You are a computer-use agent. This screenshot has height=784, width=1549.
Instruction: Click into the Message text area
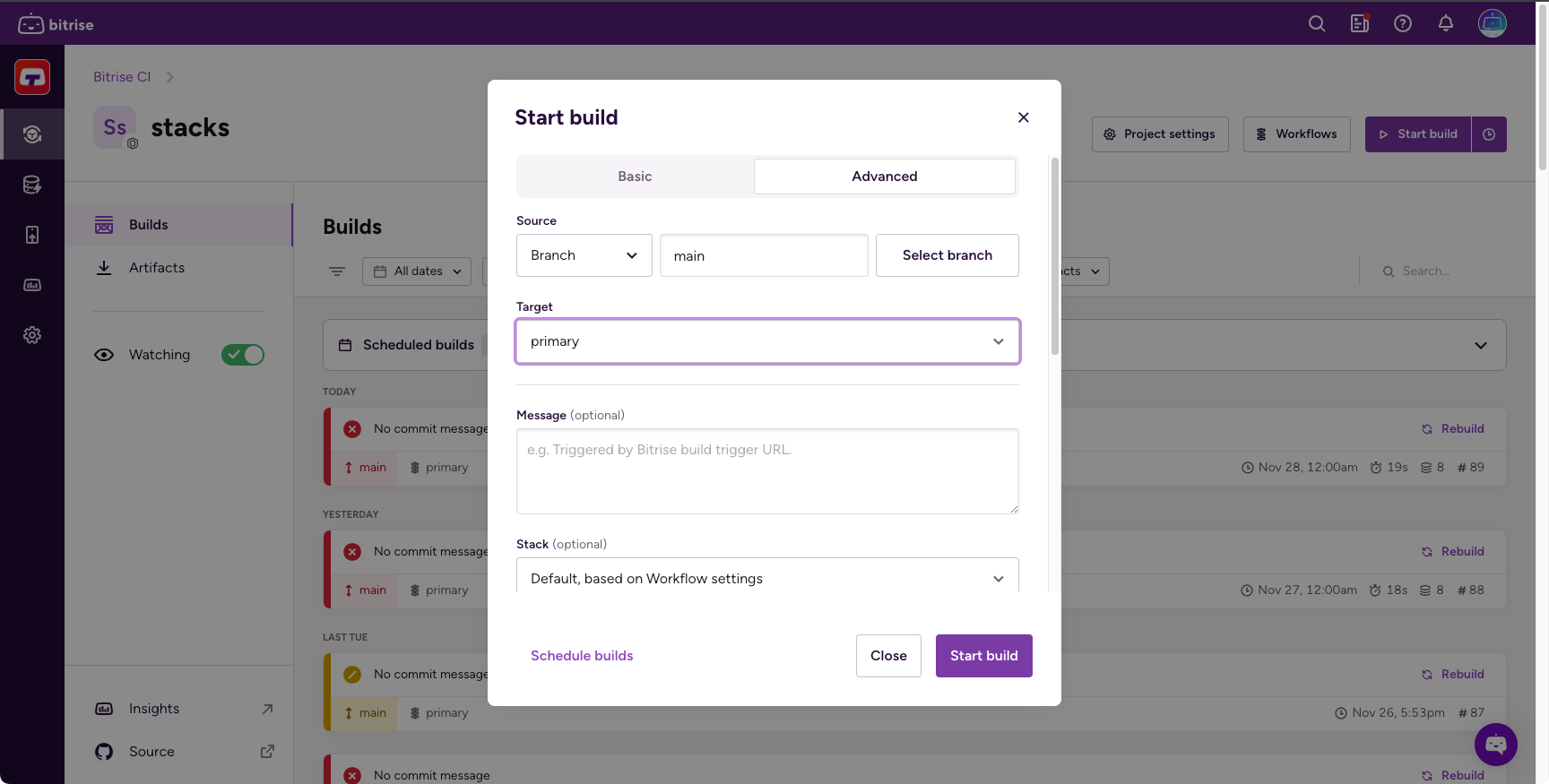(x=767, y=471)
